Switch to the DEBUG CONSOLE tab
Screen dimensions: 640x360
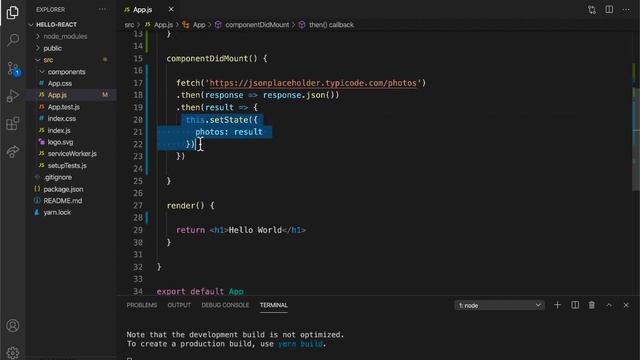tap(225, 305)
